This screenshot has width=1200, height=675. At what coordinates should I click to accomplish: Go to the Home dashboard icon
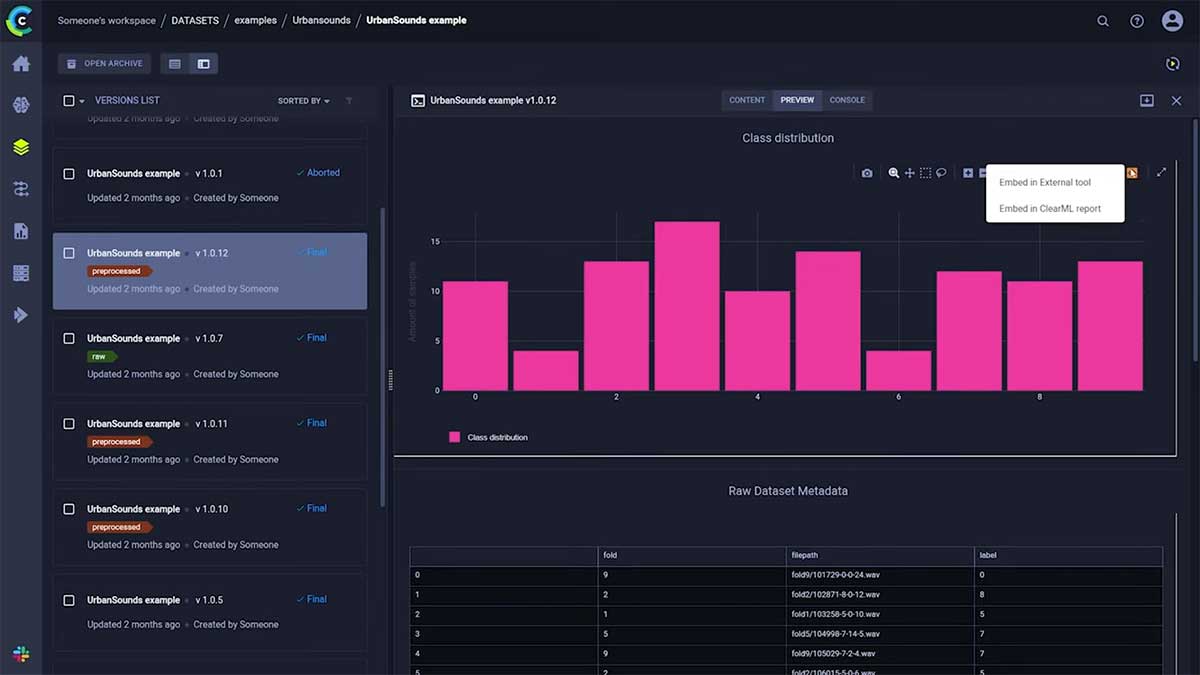[x=21, y=64]
